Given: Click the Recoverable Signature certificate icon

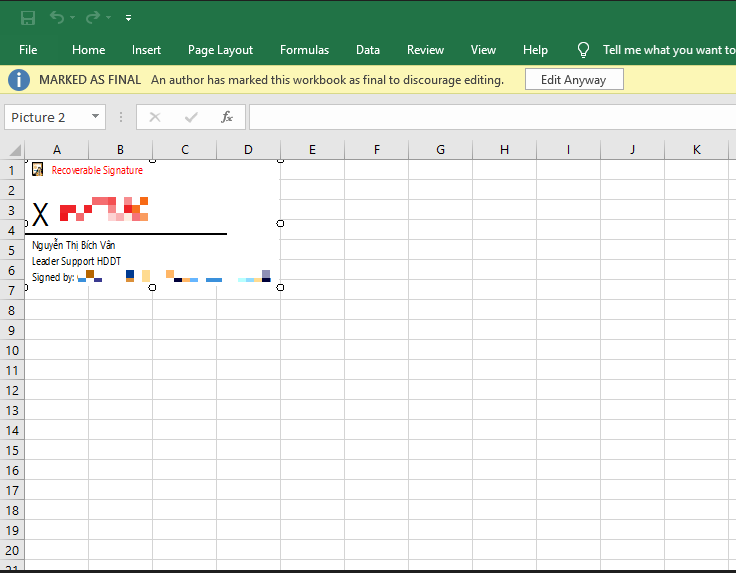Looking at the screenshot, I should click(38, 170).
